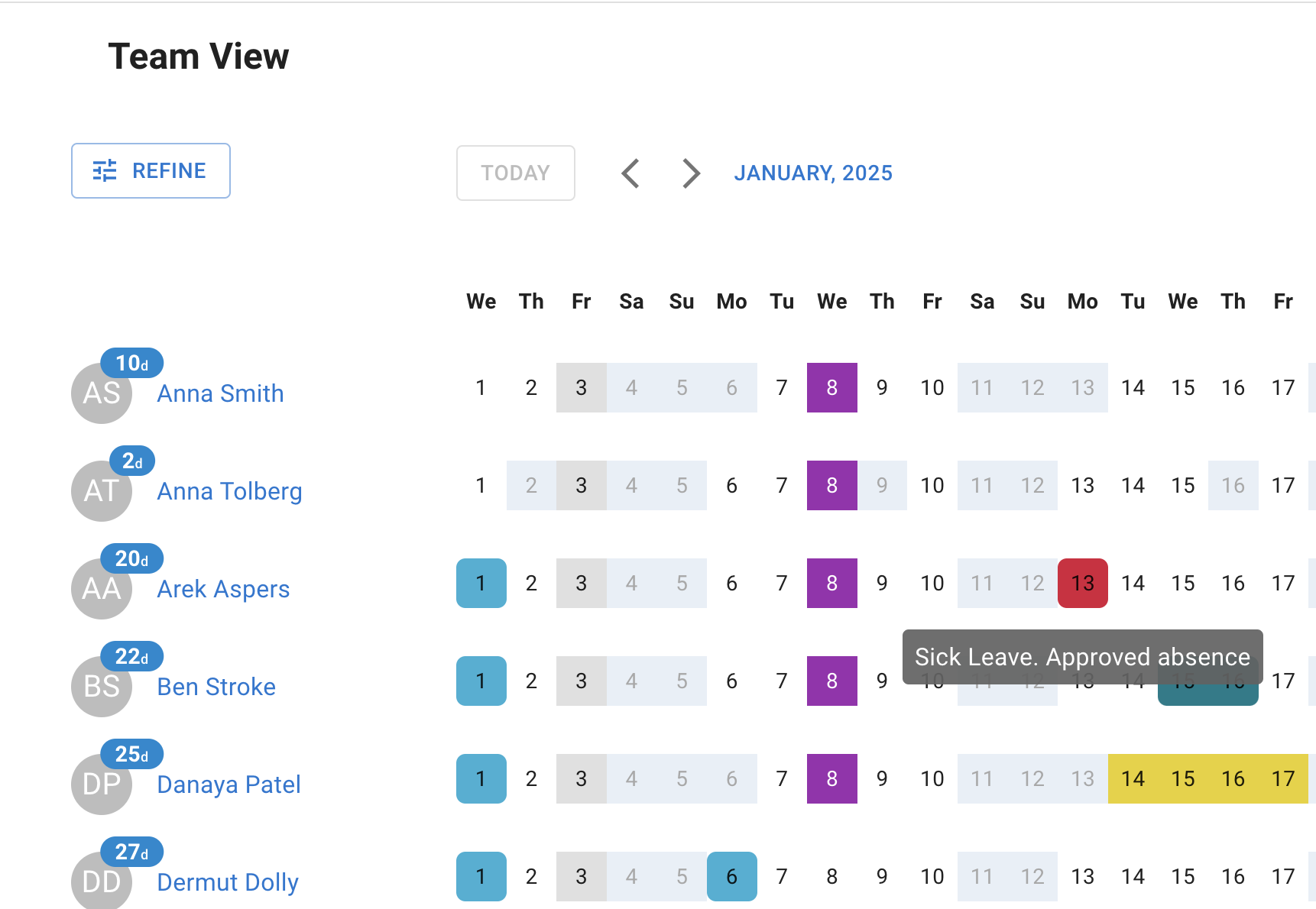
Task: Select Anna Smith's purple absence on the 8th
Action: (831, 387)
